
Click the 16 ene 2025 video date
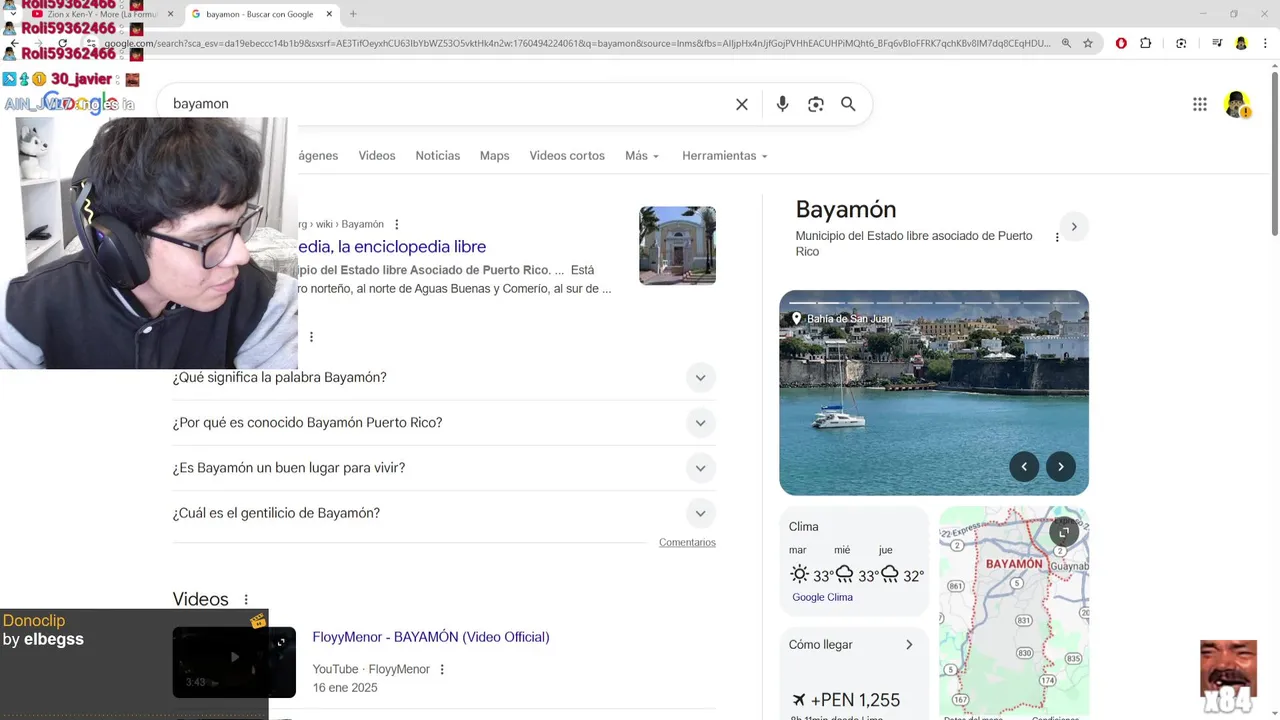click(x=346, y=688)
